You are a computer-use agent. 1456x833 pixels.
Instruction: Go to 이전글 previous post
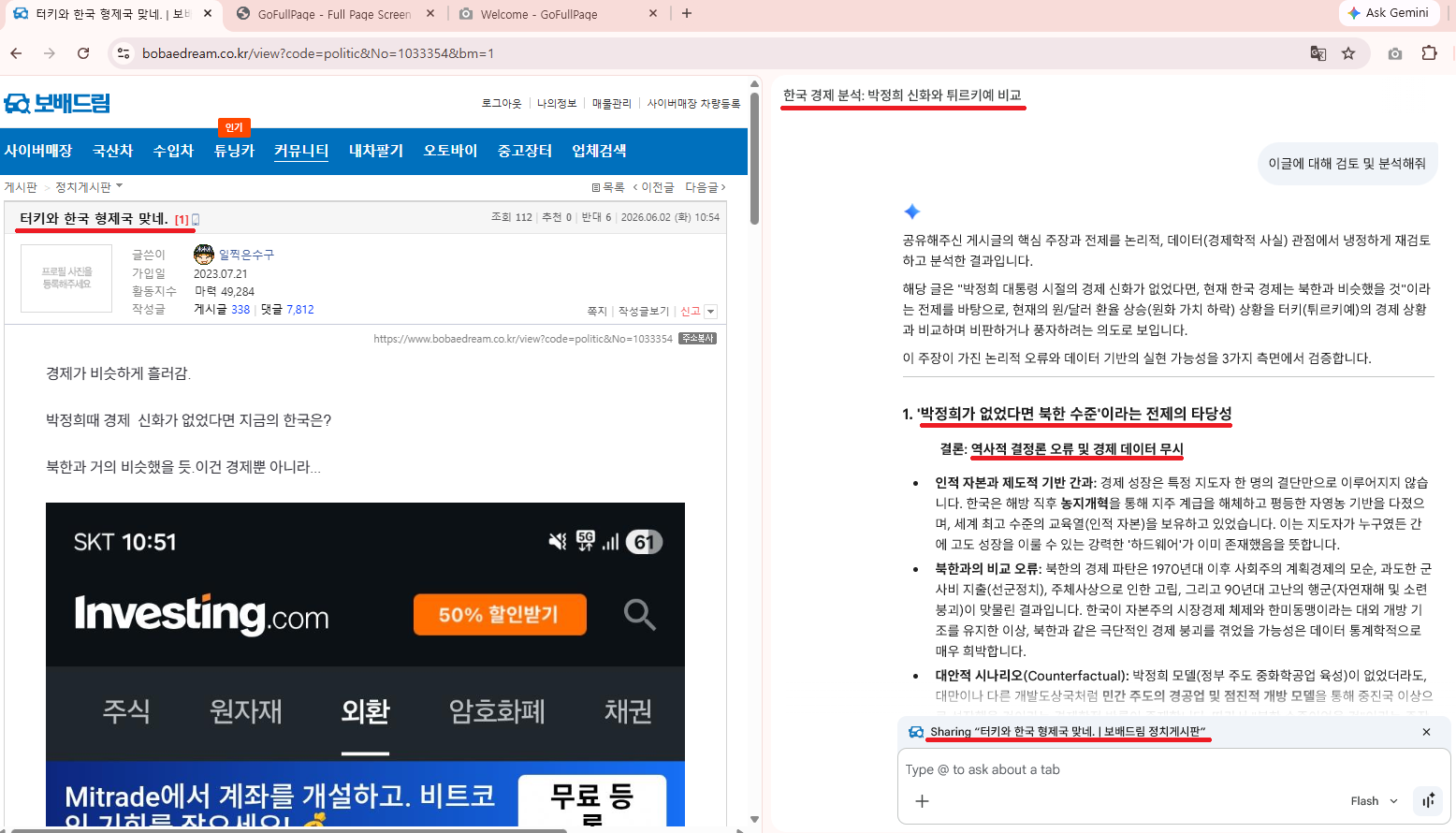[653, 187]
